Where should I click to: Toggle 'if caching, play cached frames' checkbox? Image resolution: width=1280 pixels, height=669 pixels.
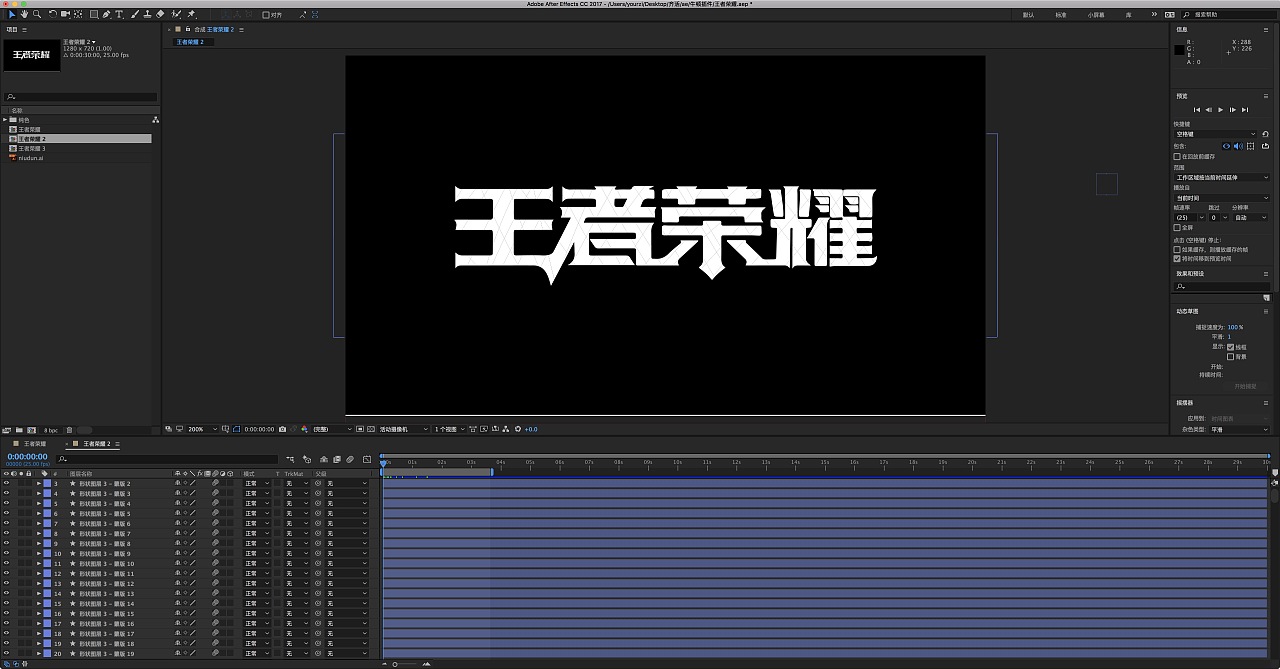point(1177,249)
